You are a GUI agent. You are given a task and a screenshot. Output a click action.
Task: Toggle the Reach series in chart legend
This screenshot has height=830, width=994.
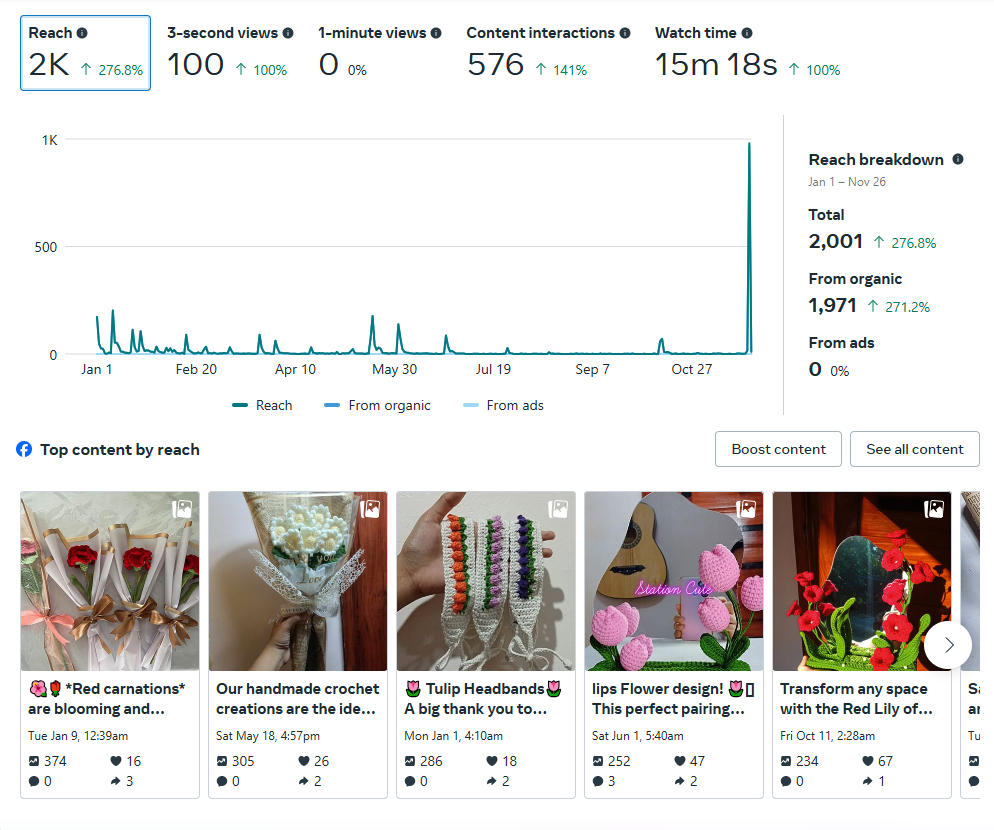tap(262, 405)
